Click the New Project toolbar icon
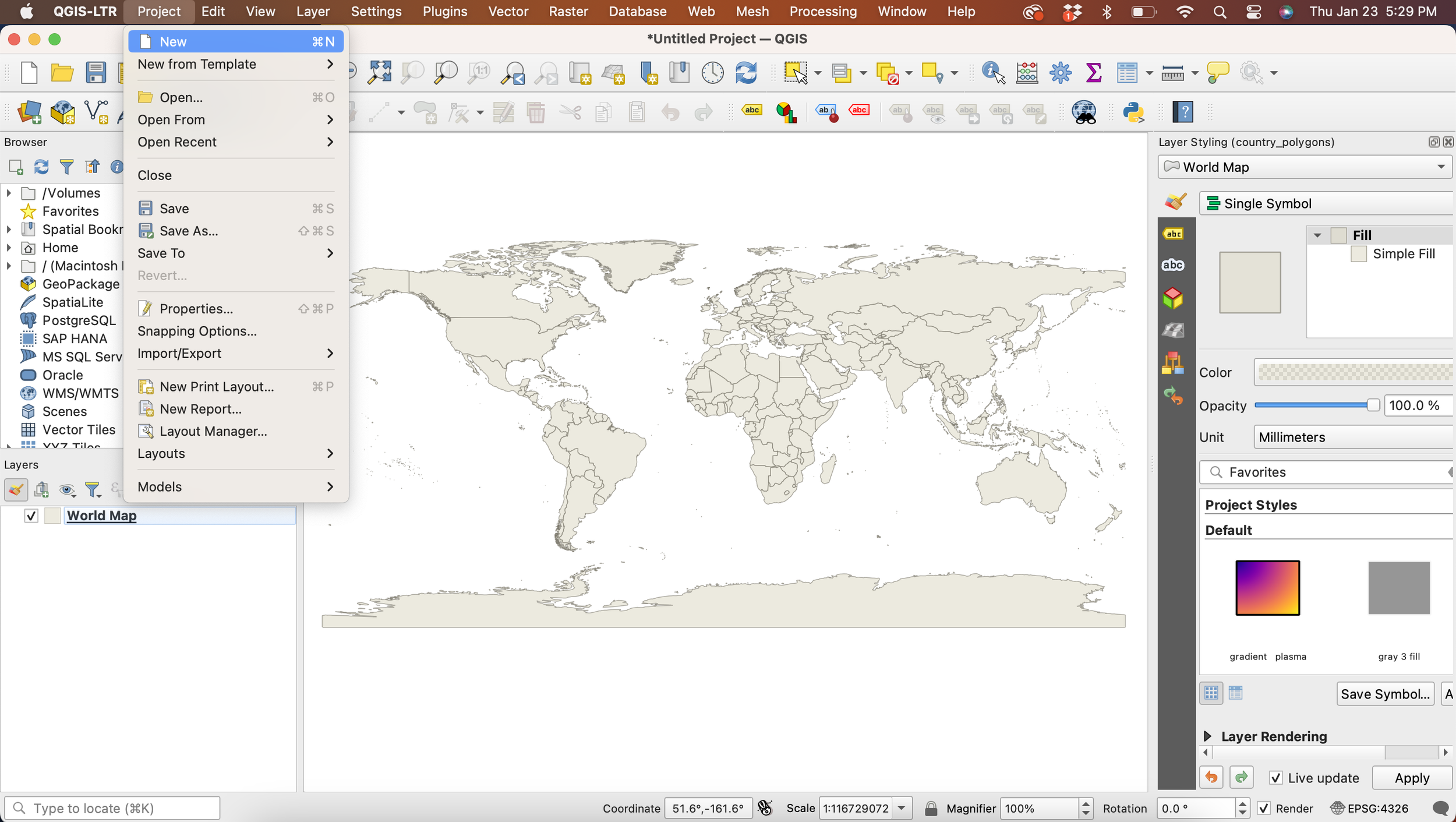This screenshot has height=822, width=1456. click(x=29, y=73)
